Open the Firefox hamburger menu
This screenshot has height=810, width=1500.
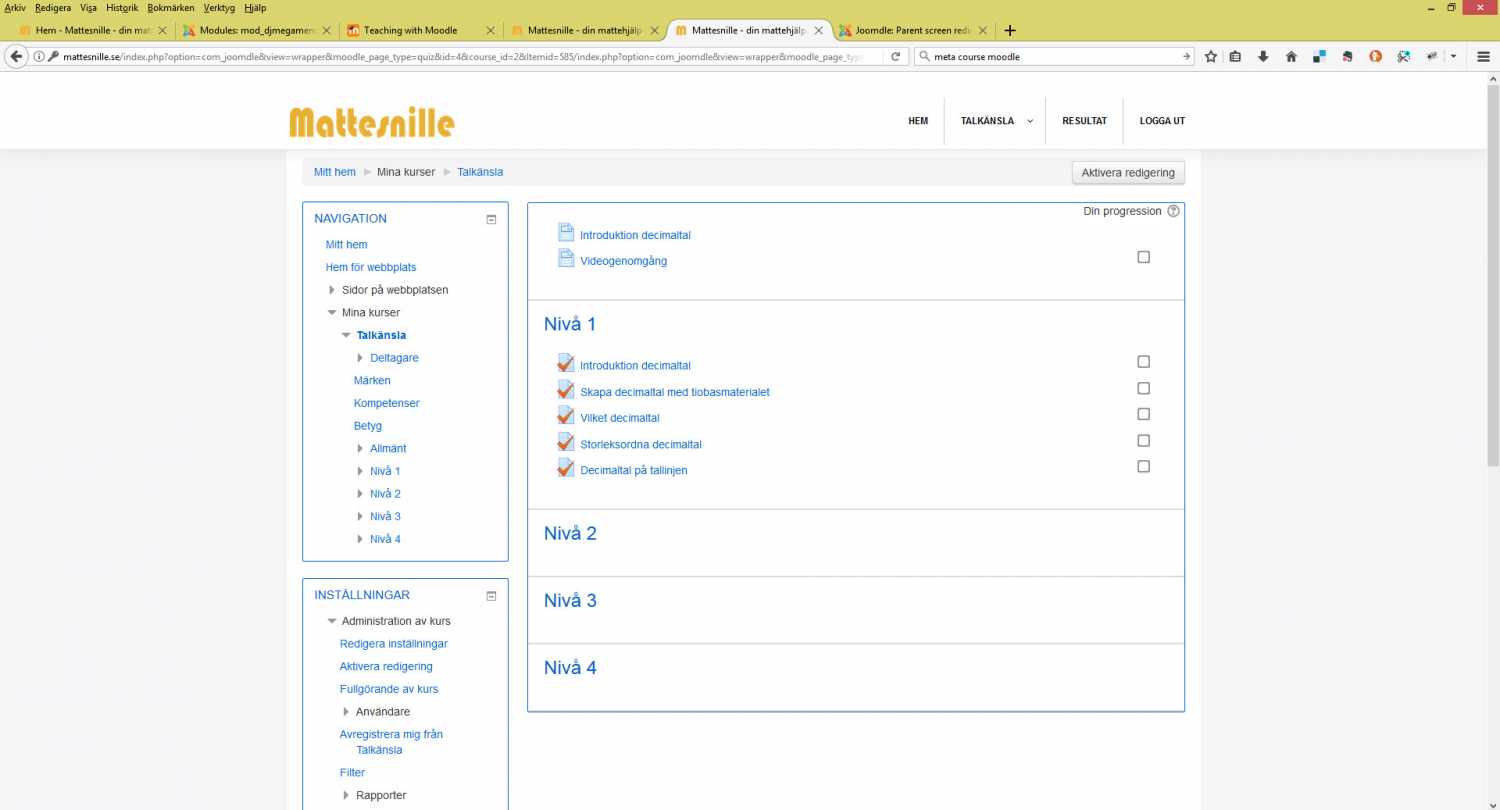1484,57
